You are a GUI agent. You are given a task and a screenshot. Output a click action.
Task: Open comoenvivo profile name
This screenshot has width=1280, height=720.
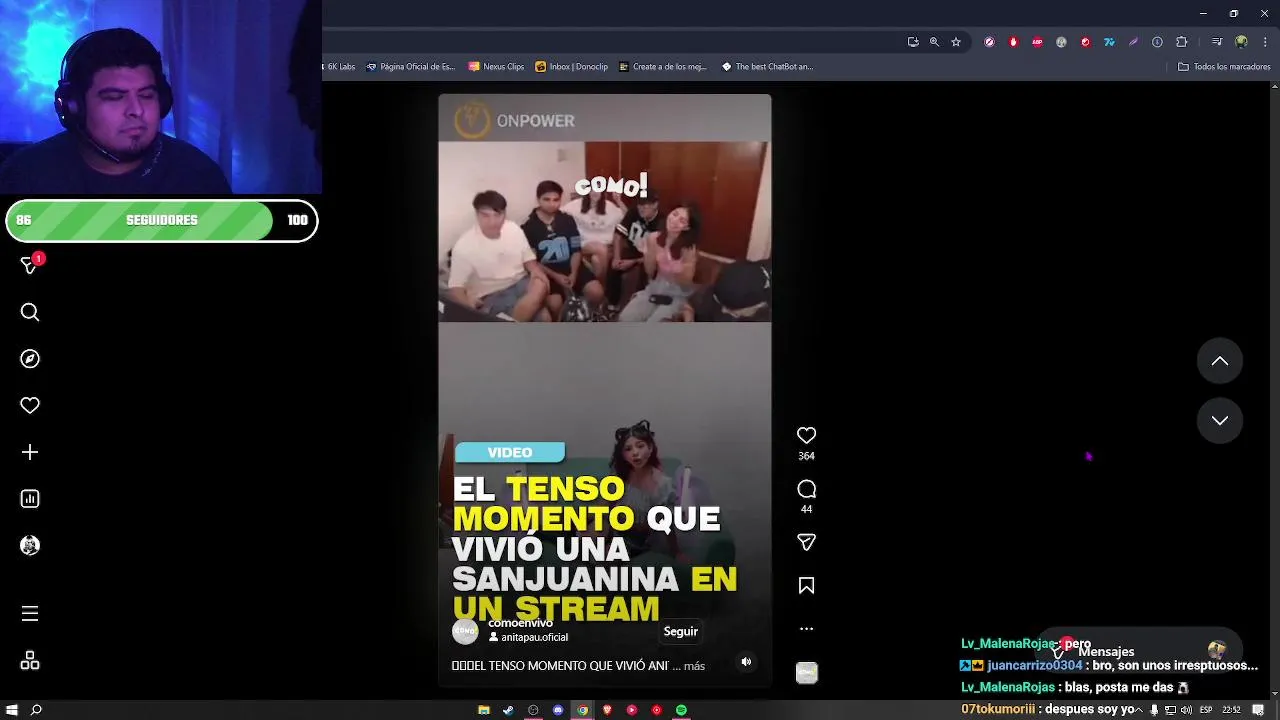coord(520,623)
